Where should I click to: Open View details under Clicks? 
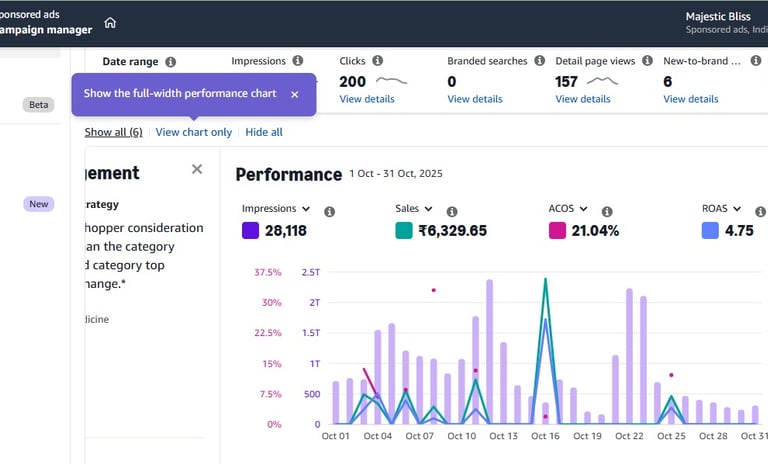[366, 98]
